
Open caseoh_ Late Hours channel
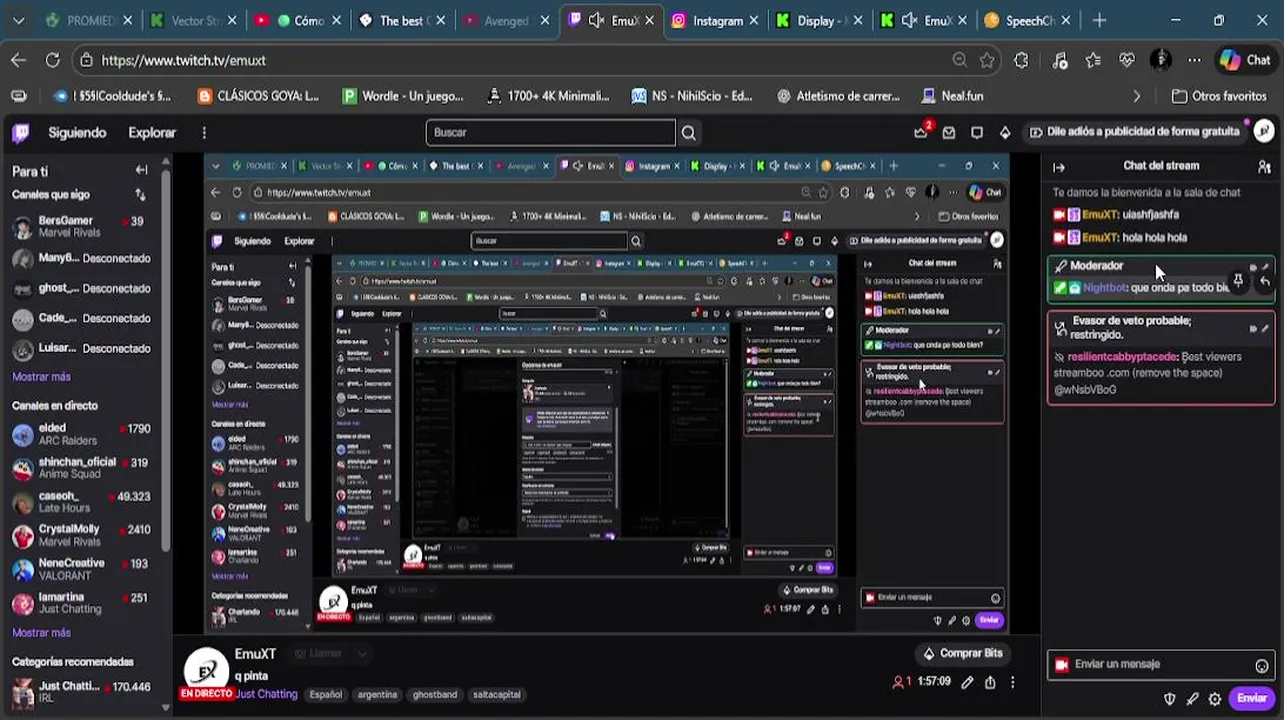[83, 502]
